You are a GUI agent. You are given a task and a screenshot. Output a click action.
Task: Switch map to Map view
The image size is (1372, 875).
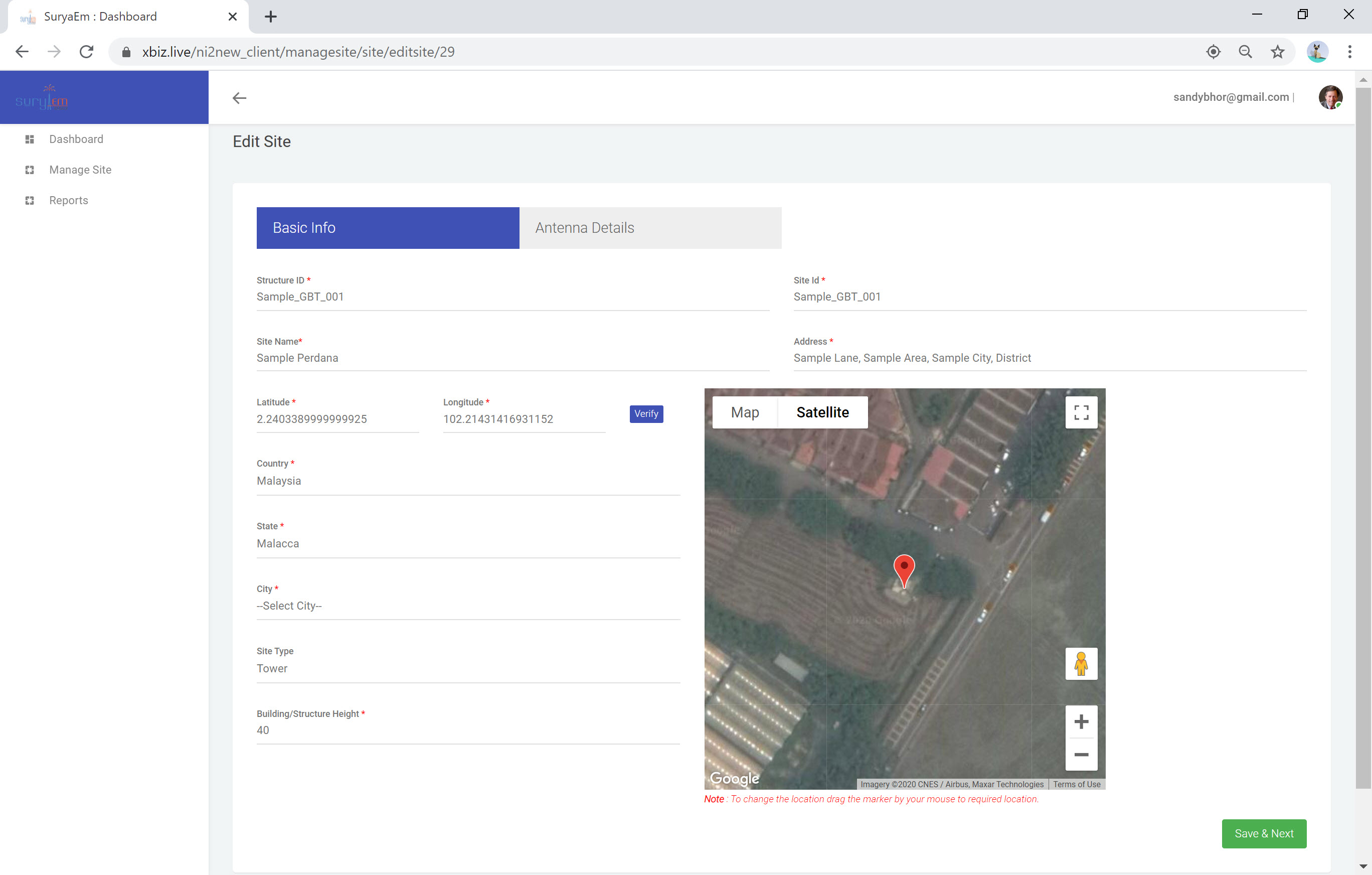tap(745, 412)
